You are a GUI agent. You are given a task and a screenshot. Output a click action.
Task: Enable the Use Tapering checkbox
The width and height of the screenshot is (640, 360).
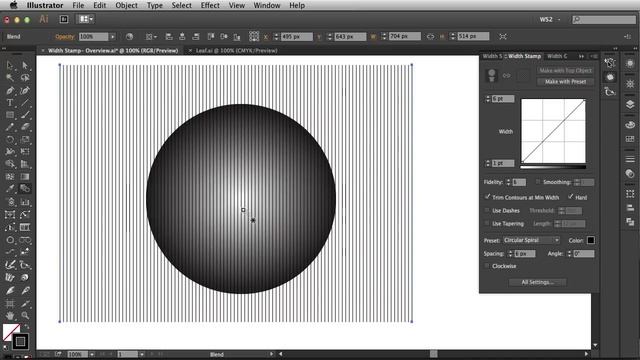(487, 223)
